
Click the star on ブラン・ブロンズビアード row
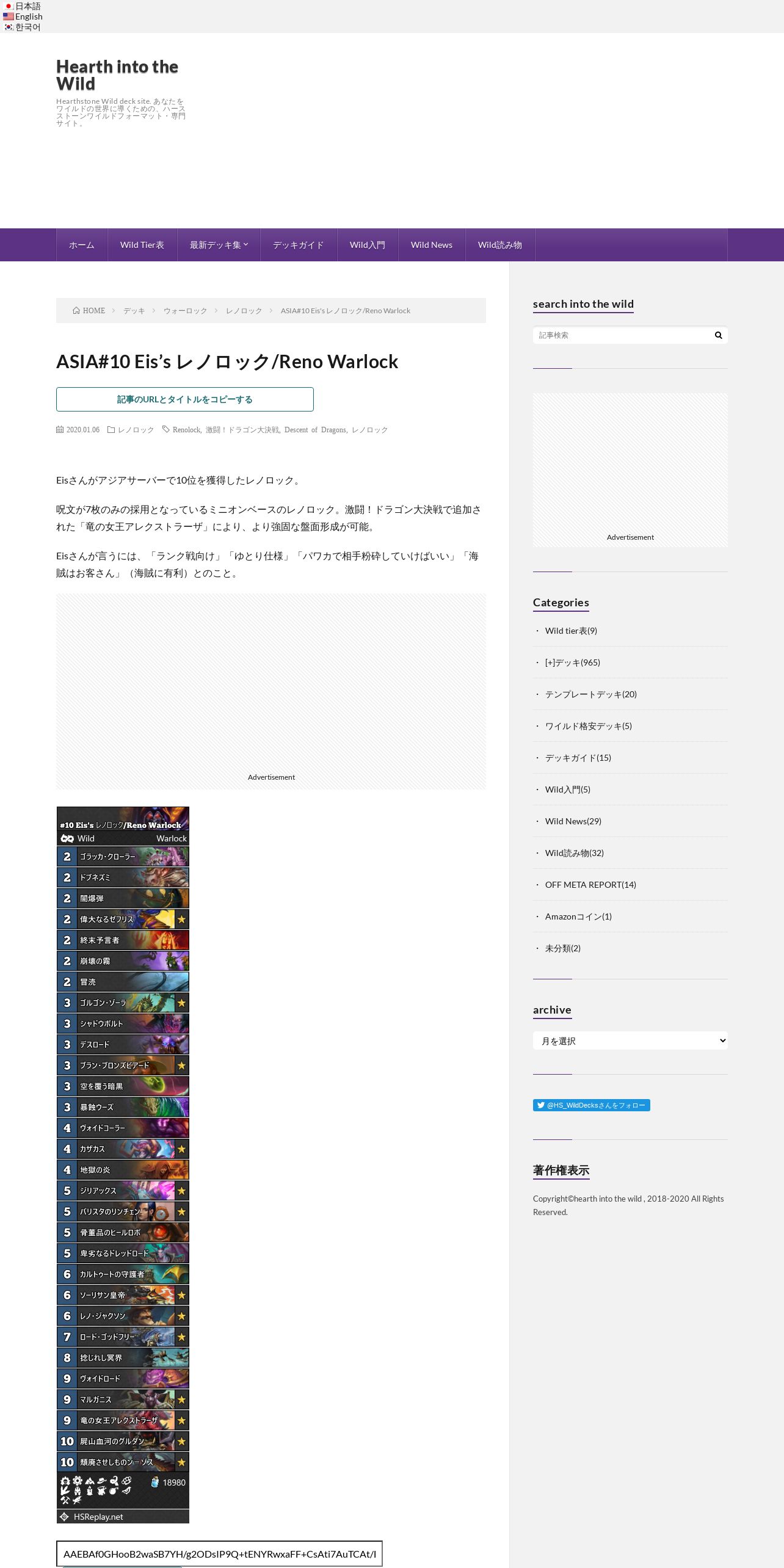[x=181, y=1065]
